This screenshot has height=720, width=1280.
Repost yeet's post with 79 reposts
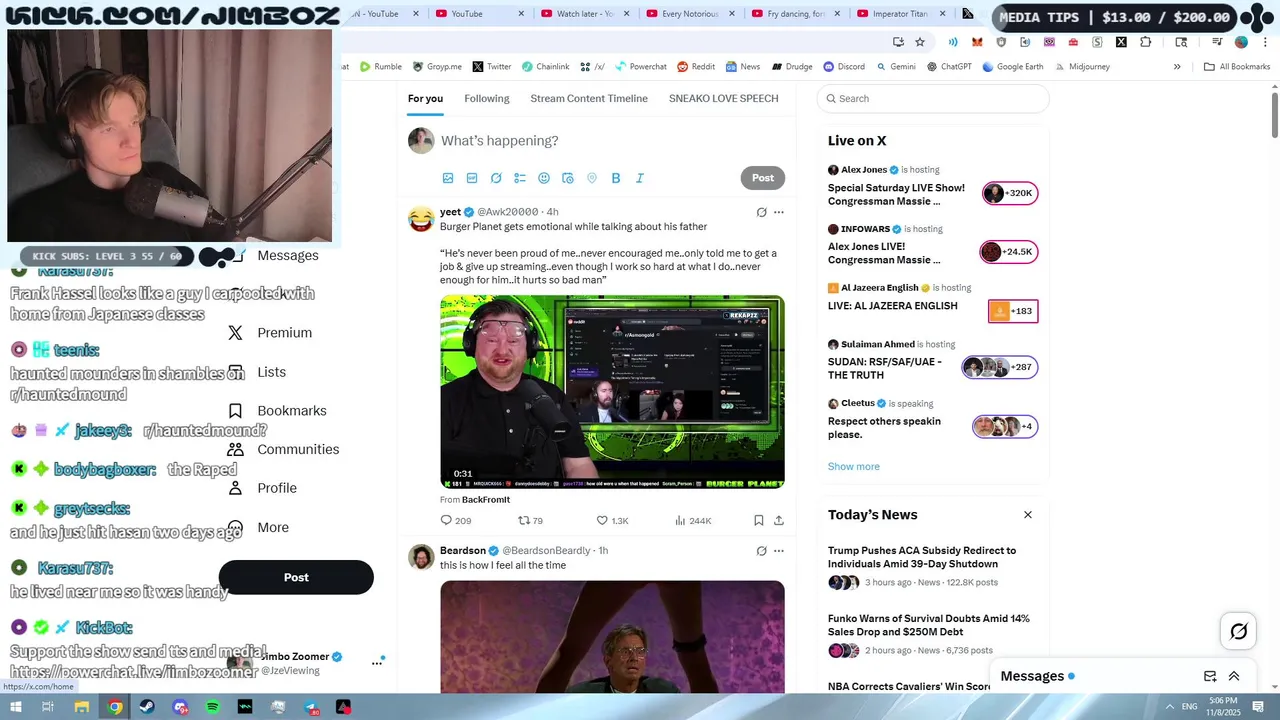coord(530,520)
